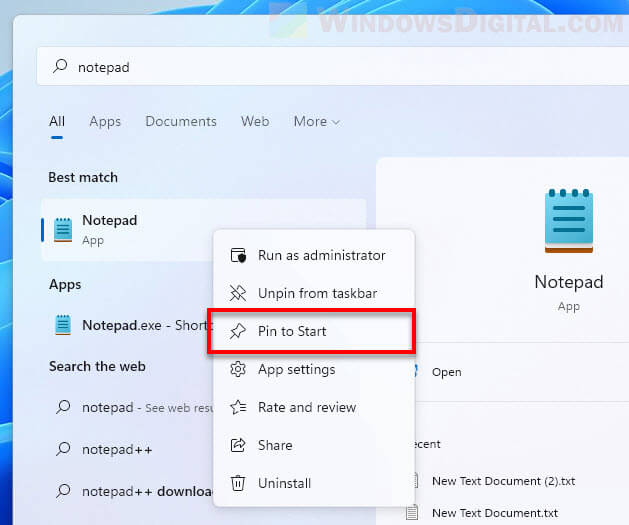Choose Unpin from taskbar
This screenshot has height=525, width=629.
pos(314,293)
